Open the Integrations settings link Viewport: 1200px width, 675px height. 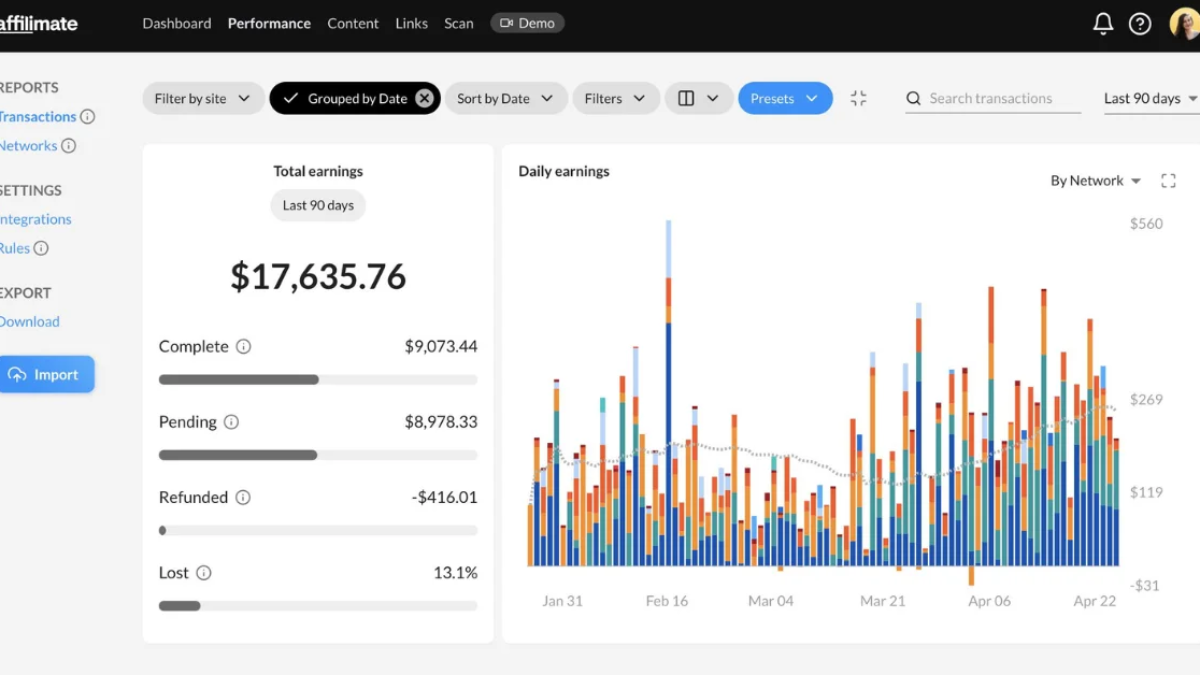click(x=36, y=219)
